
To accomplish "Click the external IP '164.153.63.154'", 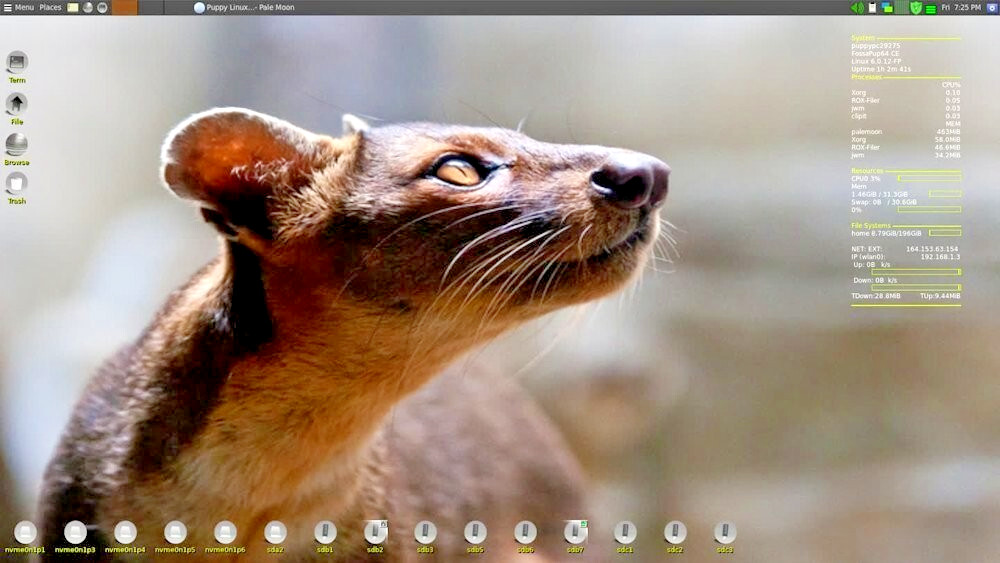I will 932,249.
